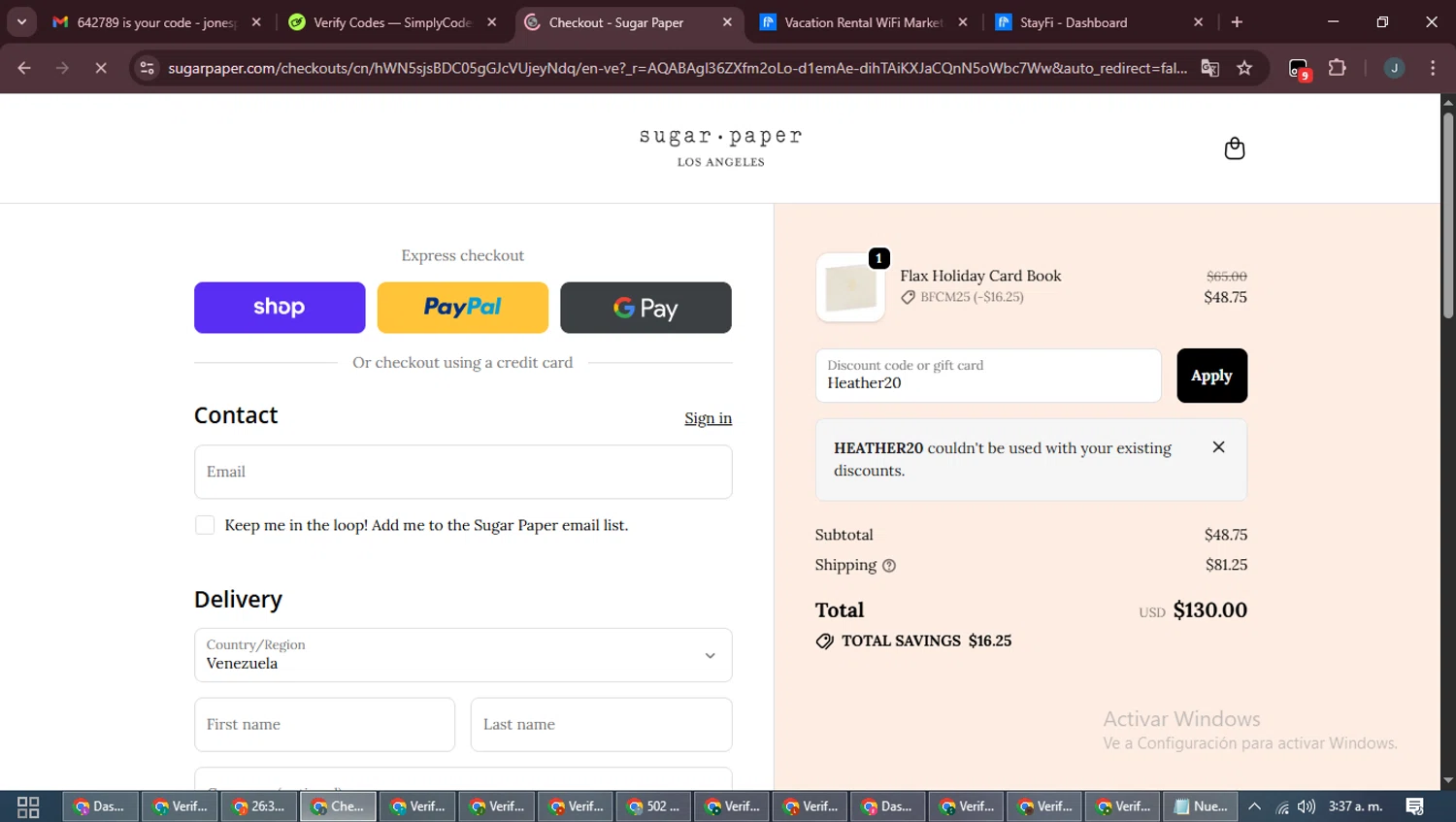
Task: Click the Flax Holiday Card Book thumbnail
Action: (x=850, y=288)
